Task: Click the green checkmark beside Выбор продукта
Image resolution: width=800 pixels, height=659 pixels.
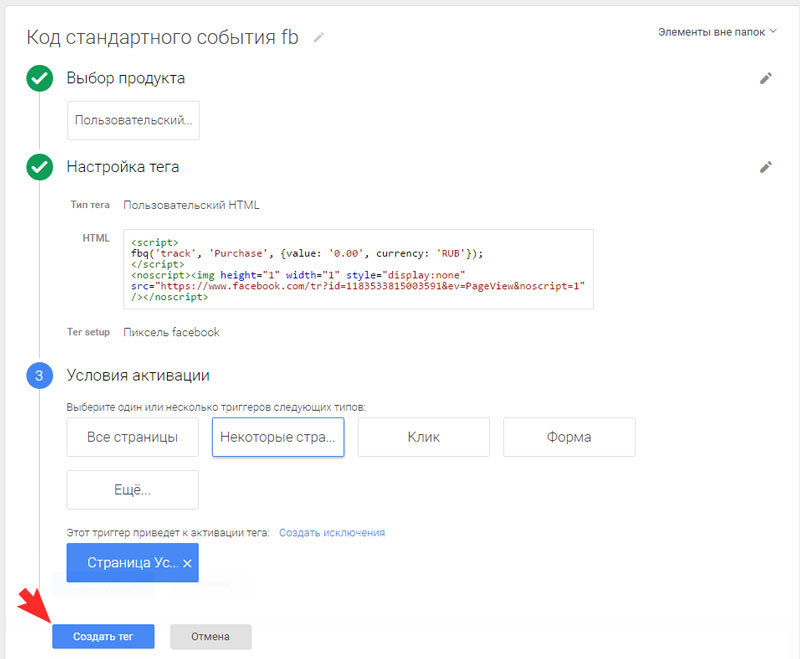Action: point(39,79)
